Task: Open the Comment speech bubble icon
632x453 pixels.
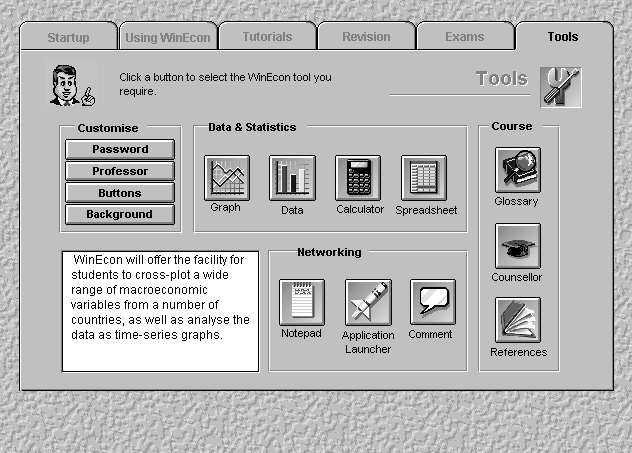Action: point(433,302)
